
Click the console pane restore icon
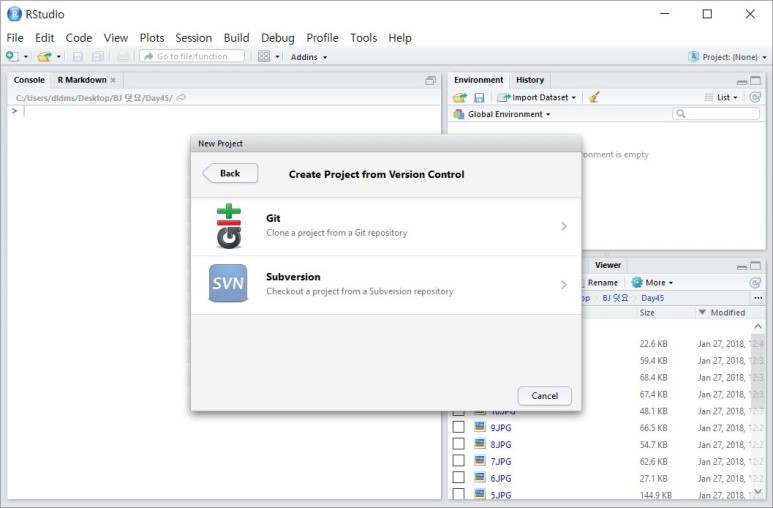430,80
